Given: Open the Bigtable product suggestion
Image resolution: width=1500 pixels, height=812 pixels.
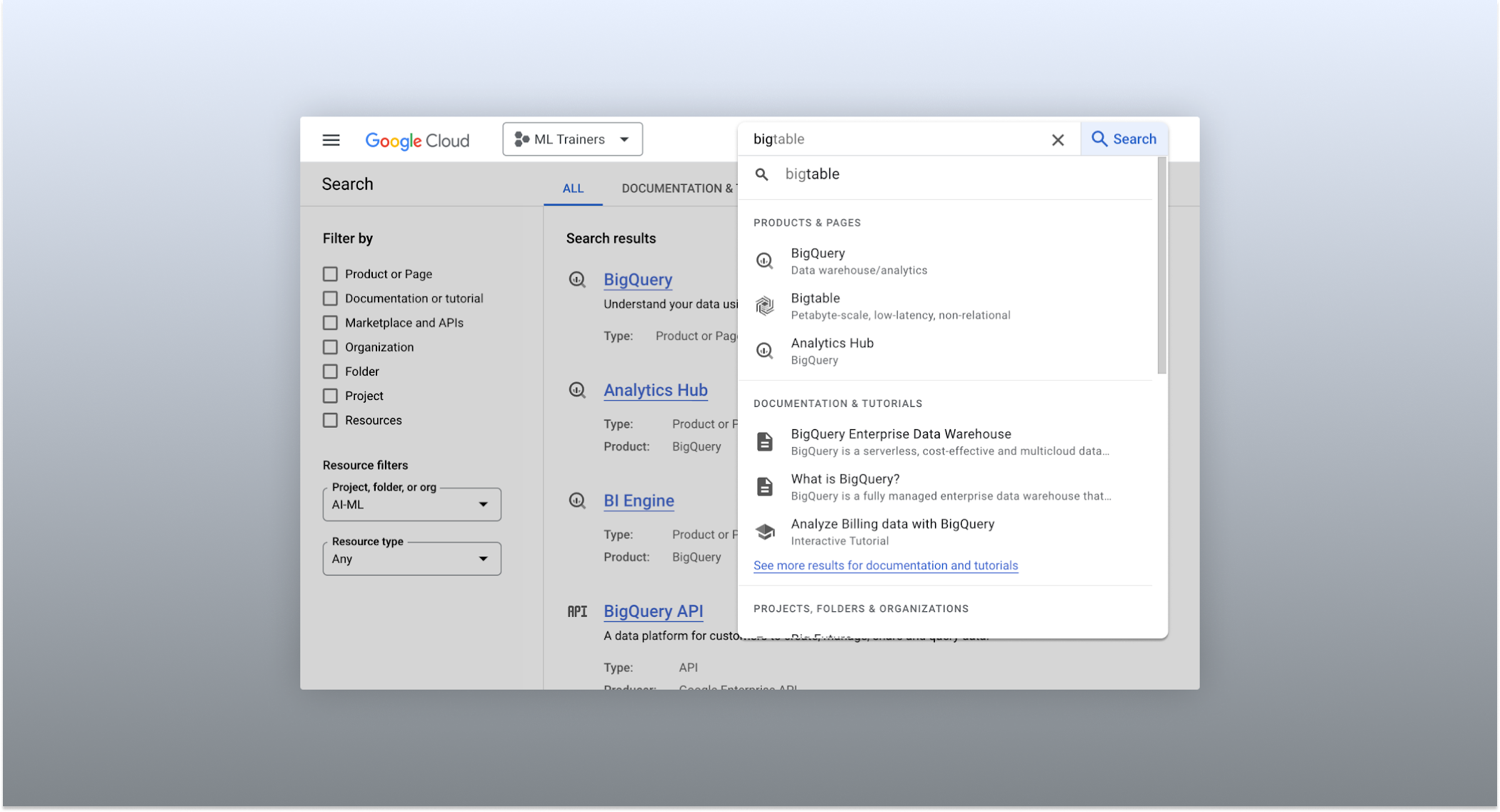Looking at the screenshot, I should (x=946, y=306).
